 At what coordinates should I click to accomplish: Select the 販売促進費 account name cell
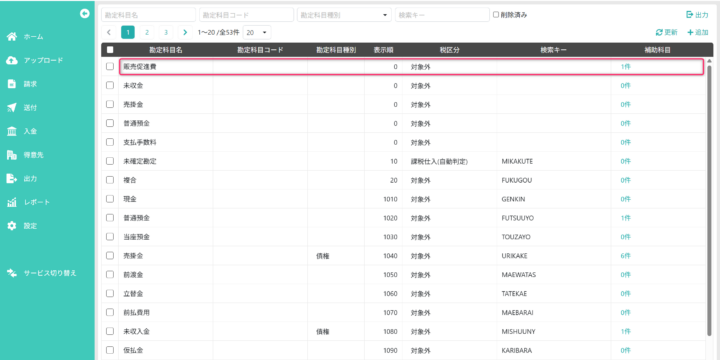166,67
